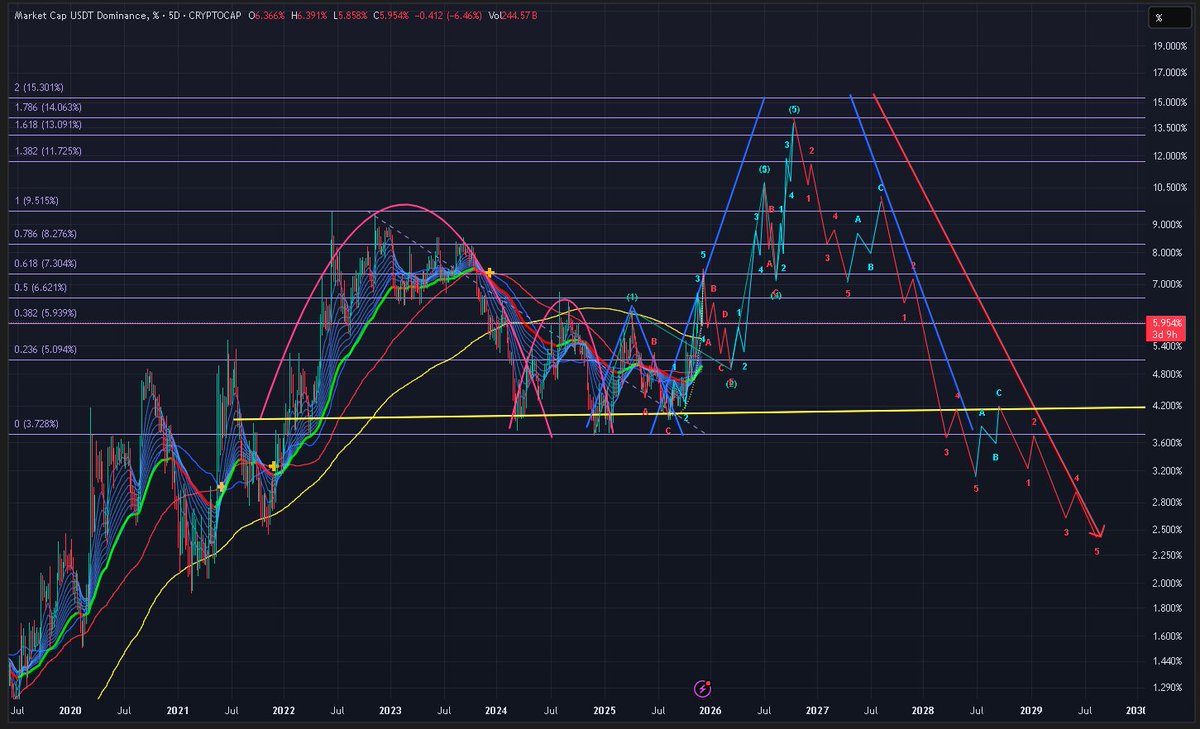The image size is (1200, 729).
Task: Click the 2023 label on time axis
Action: 390,710
